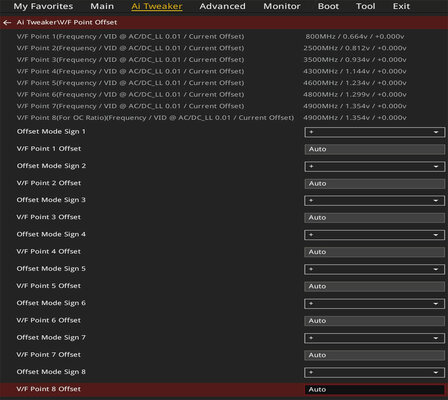Select the V/F Point 4 Offset input field
This screenshot has height=400, width=448.
click(x=374, y=252)
